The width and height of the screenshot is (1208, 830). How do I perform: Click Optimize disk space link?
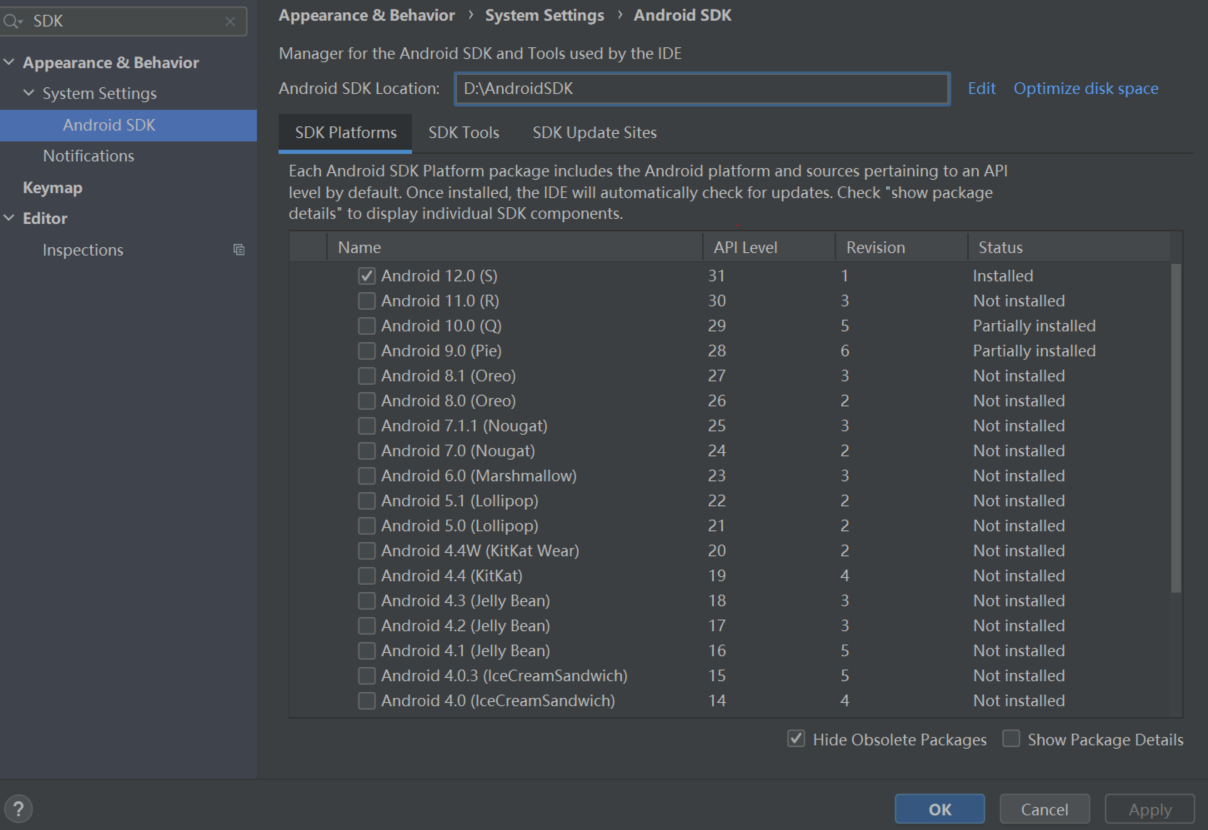pyautogui.click(x=1086, y=88)
